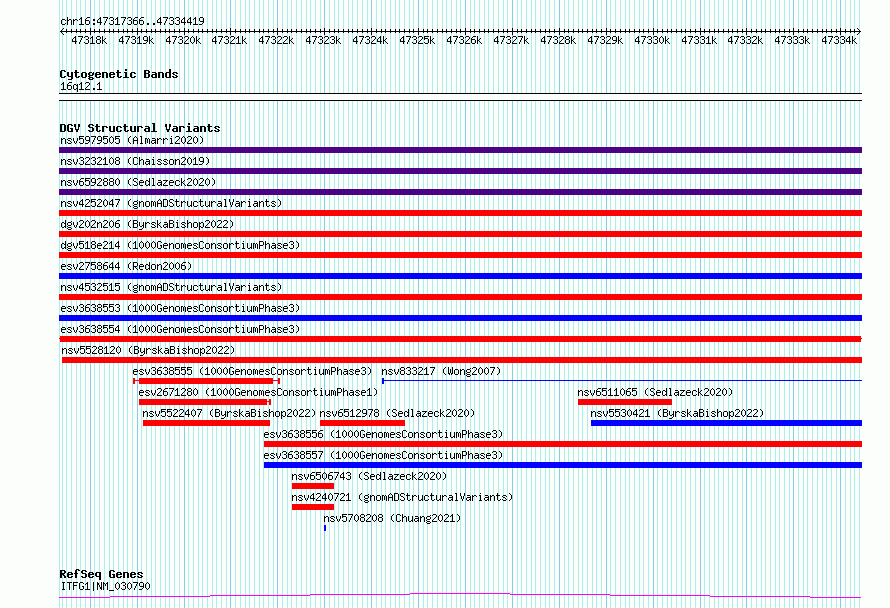Click the nsv5530421 (ByrskaBishop2022) label
Screen dimensions: 890x608
point(677,413)
